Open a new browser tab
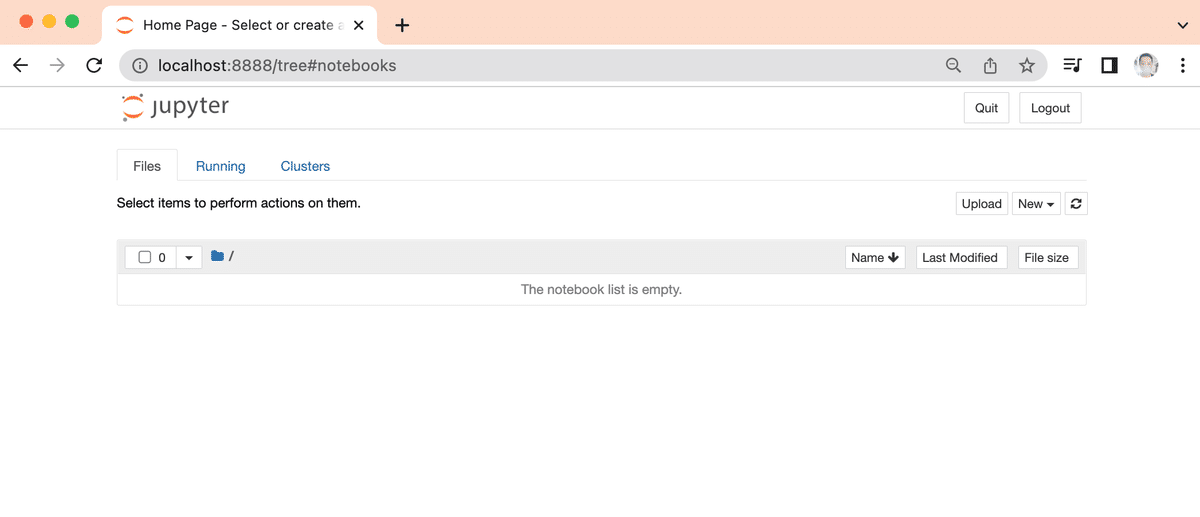This screenshot has height=517, width=1200. point(402,25)
